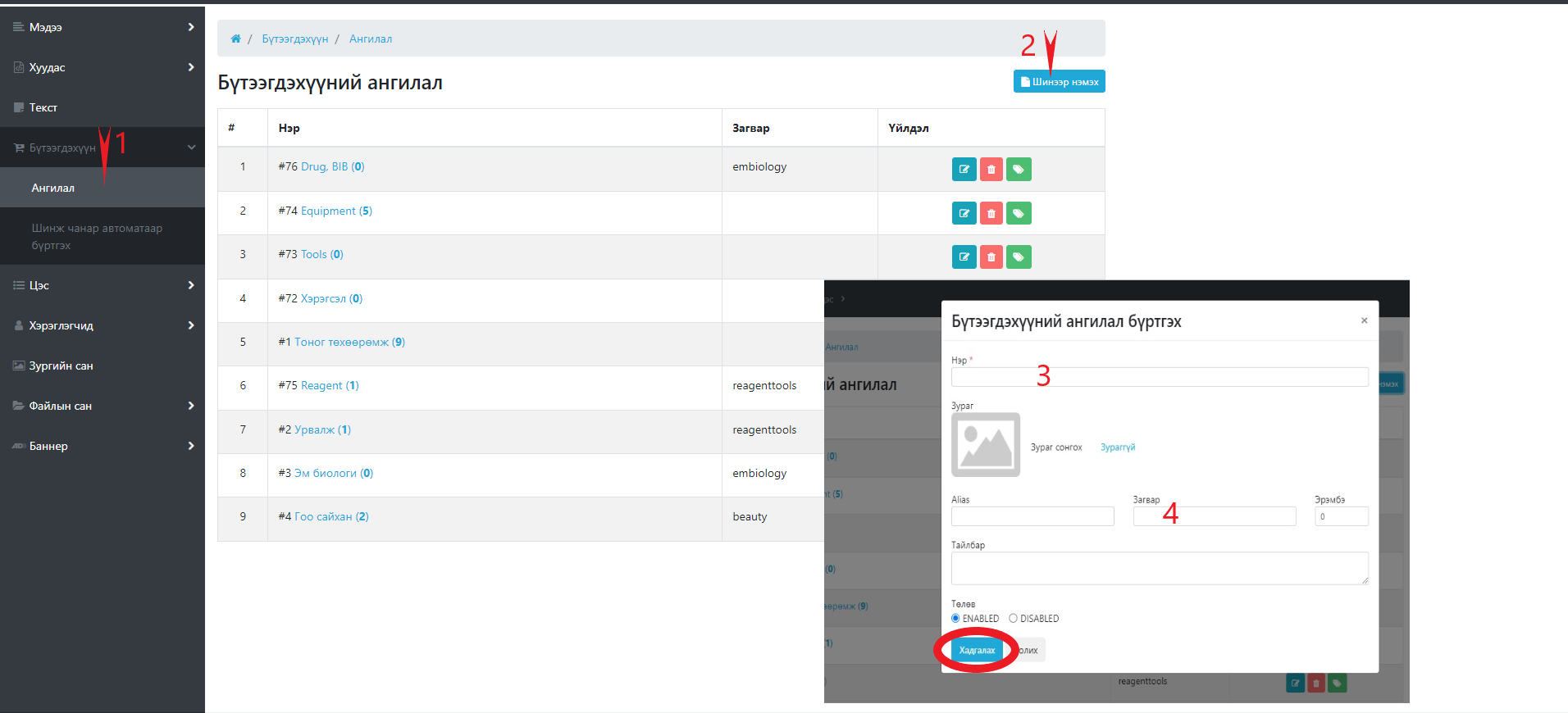Open the Зургийн сан menu item
Viewport: 1568px width, 713px height.
click(x=62, y=366)
